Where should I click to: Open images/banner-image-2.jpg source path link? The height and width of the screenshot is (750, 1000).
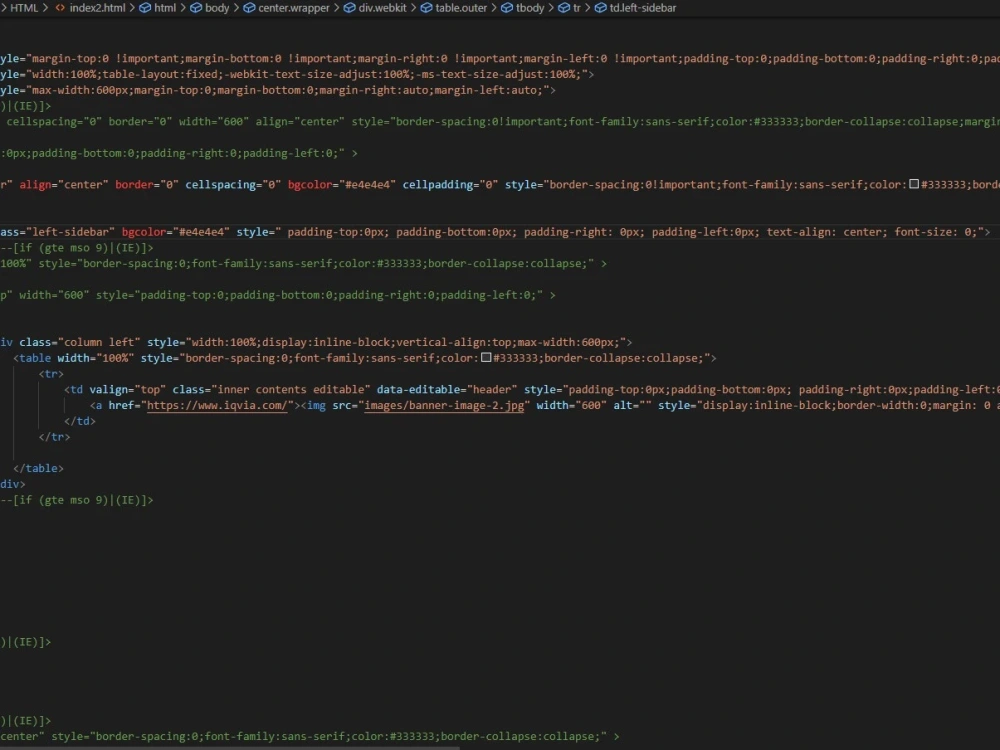pos(444,406)
